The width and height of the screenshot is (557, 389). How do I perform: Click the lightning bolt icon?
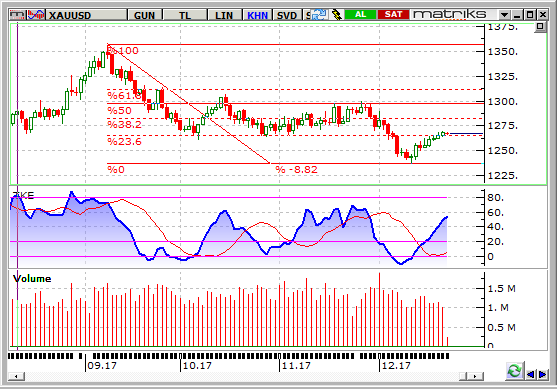336,15
